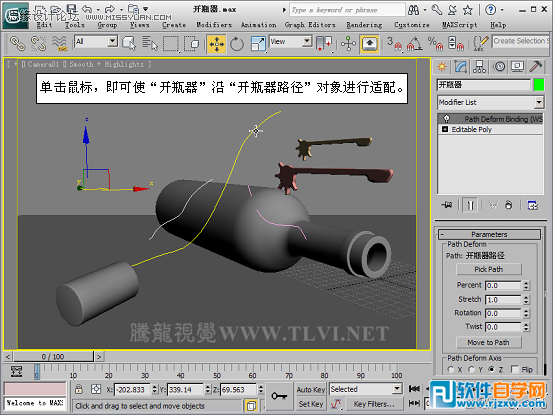Toggle Percent Snap

click(x=436, y=44)
